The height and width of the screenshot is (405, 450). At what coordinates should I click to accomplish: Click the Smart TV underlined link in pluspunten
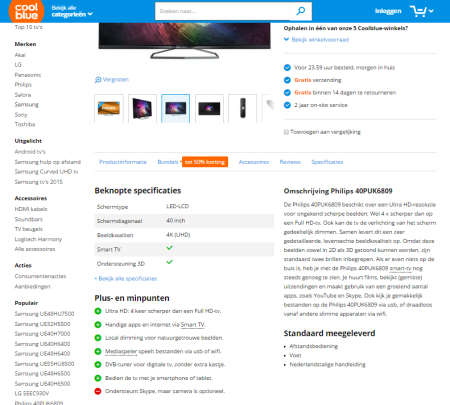coord(193,325)
